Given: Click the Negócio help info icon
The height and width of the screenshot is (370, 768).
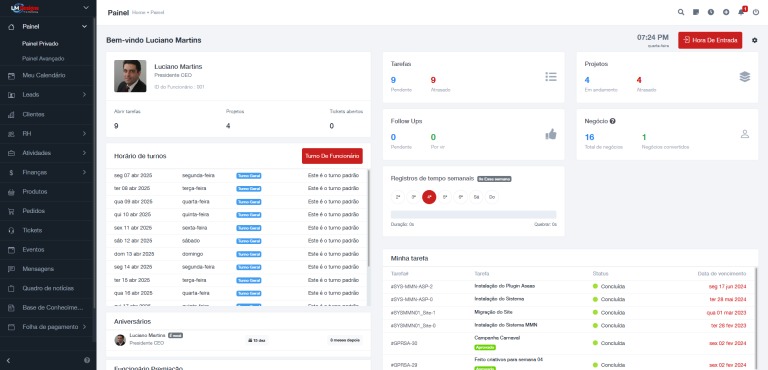Looking at the screenshot, I should (613, 121).
